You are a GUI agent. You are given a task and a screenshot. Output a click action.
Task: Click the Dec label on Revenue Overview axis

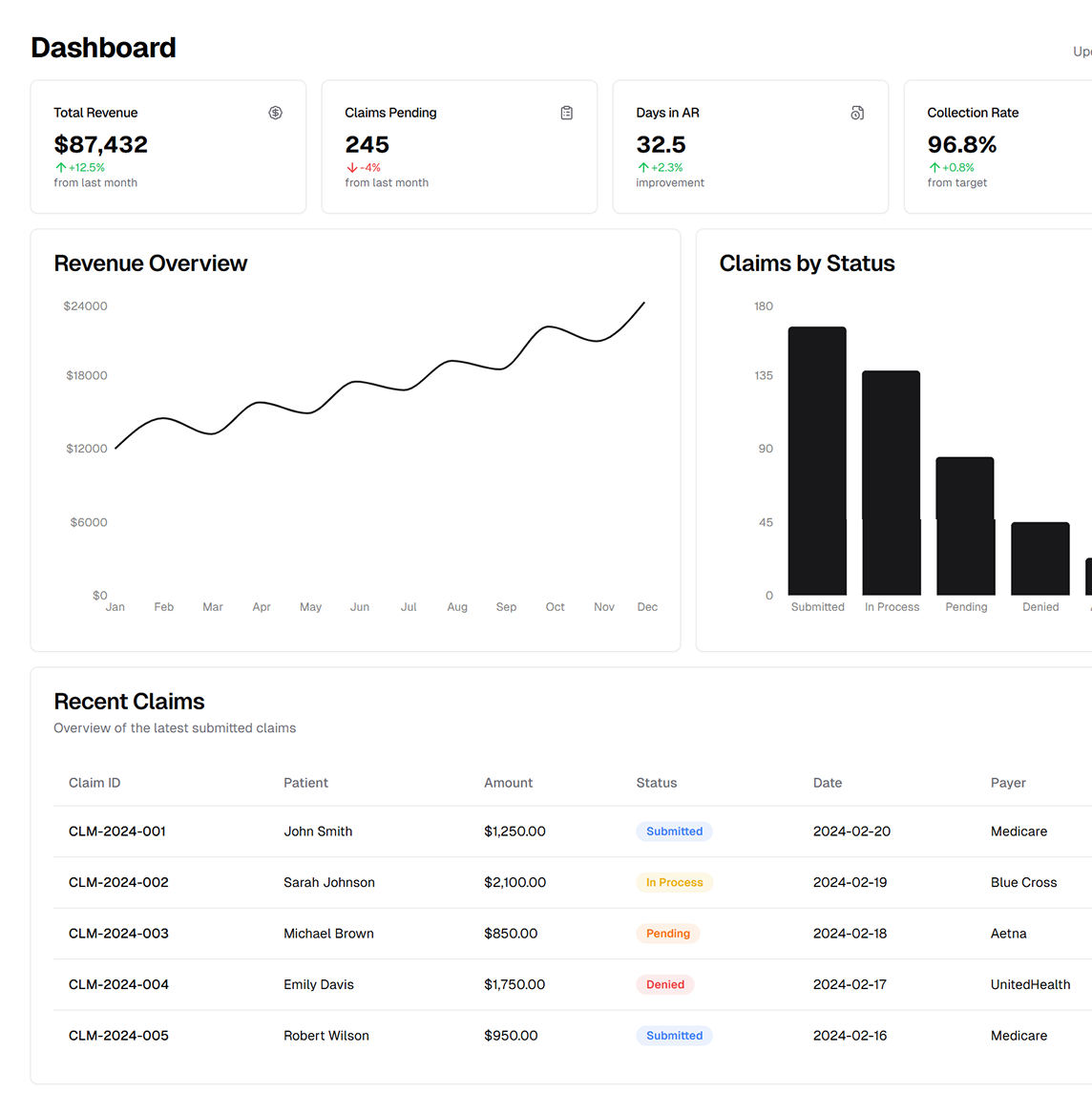[647, 607]
